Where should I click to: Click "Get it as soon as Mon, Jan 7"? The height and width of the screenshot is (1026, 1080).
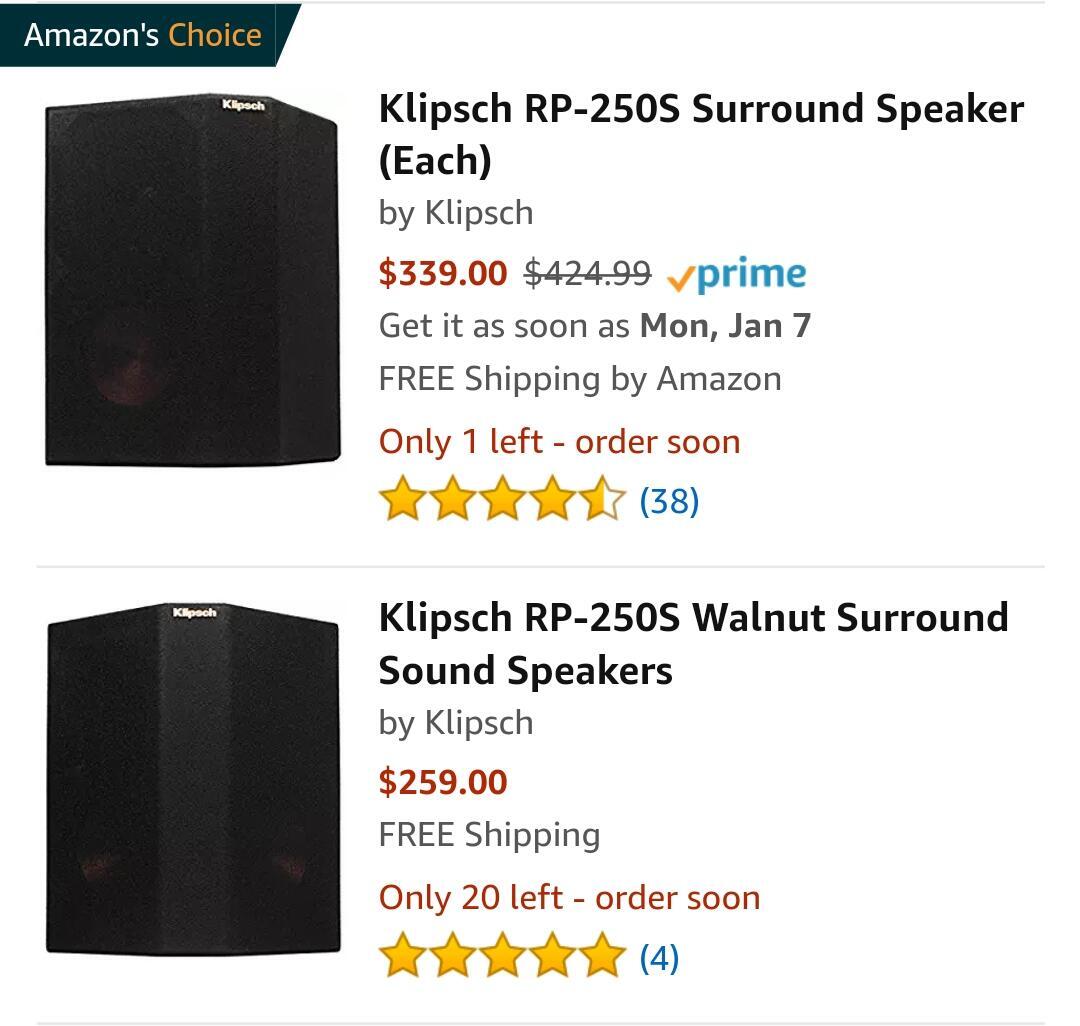point(594,326)
